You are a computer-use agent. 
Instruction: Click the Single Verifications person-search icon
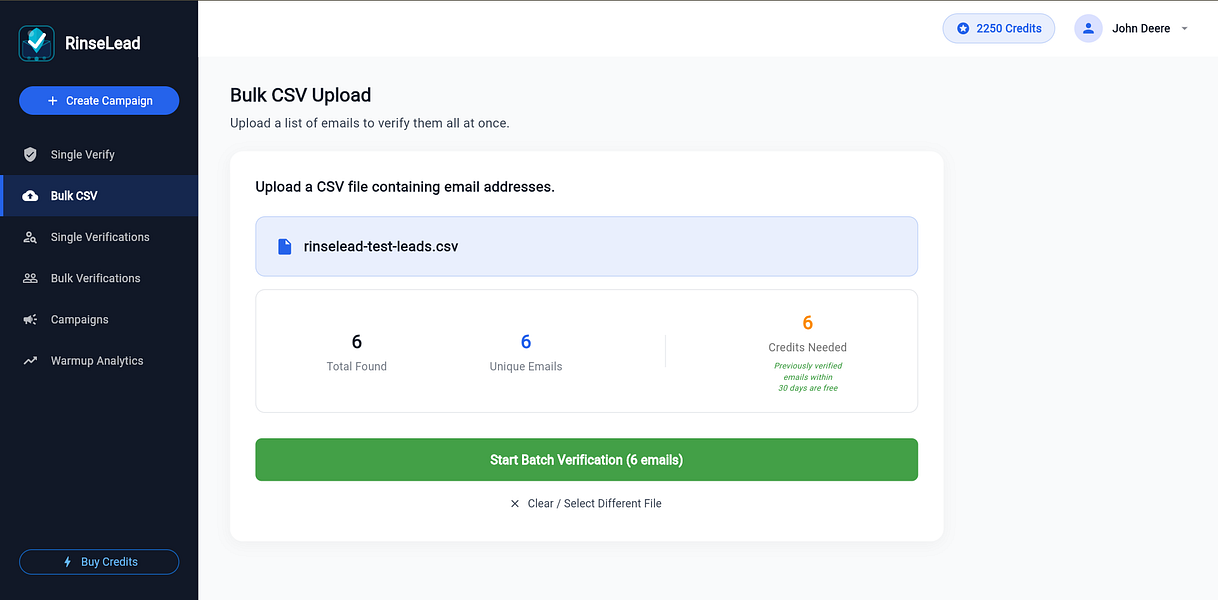coord(30,237)
